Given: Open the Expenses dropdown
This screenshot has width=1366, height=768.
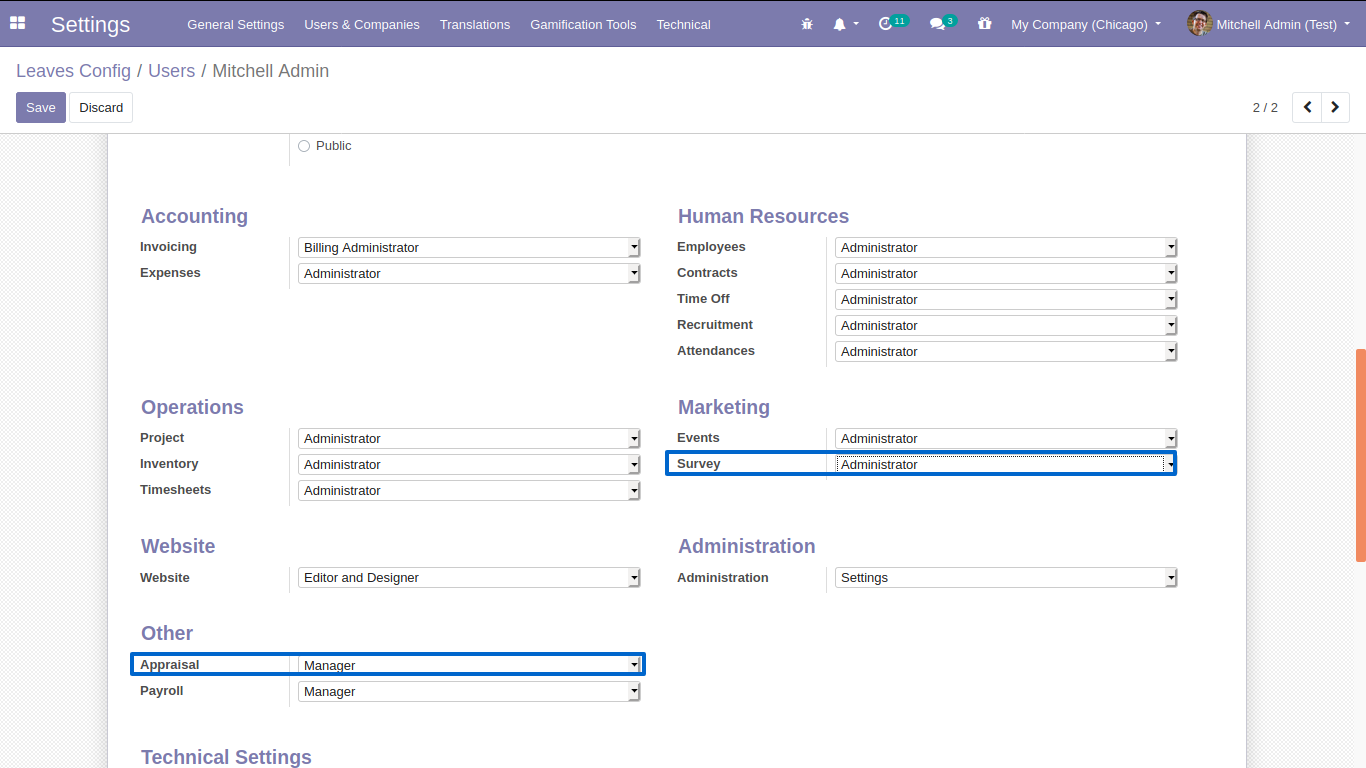Looking at the screenshot, I should click(x=469, y=273).
